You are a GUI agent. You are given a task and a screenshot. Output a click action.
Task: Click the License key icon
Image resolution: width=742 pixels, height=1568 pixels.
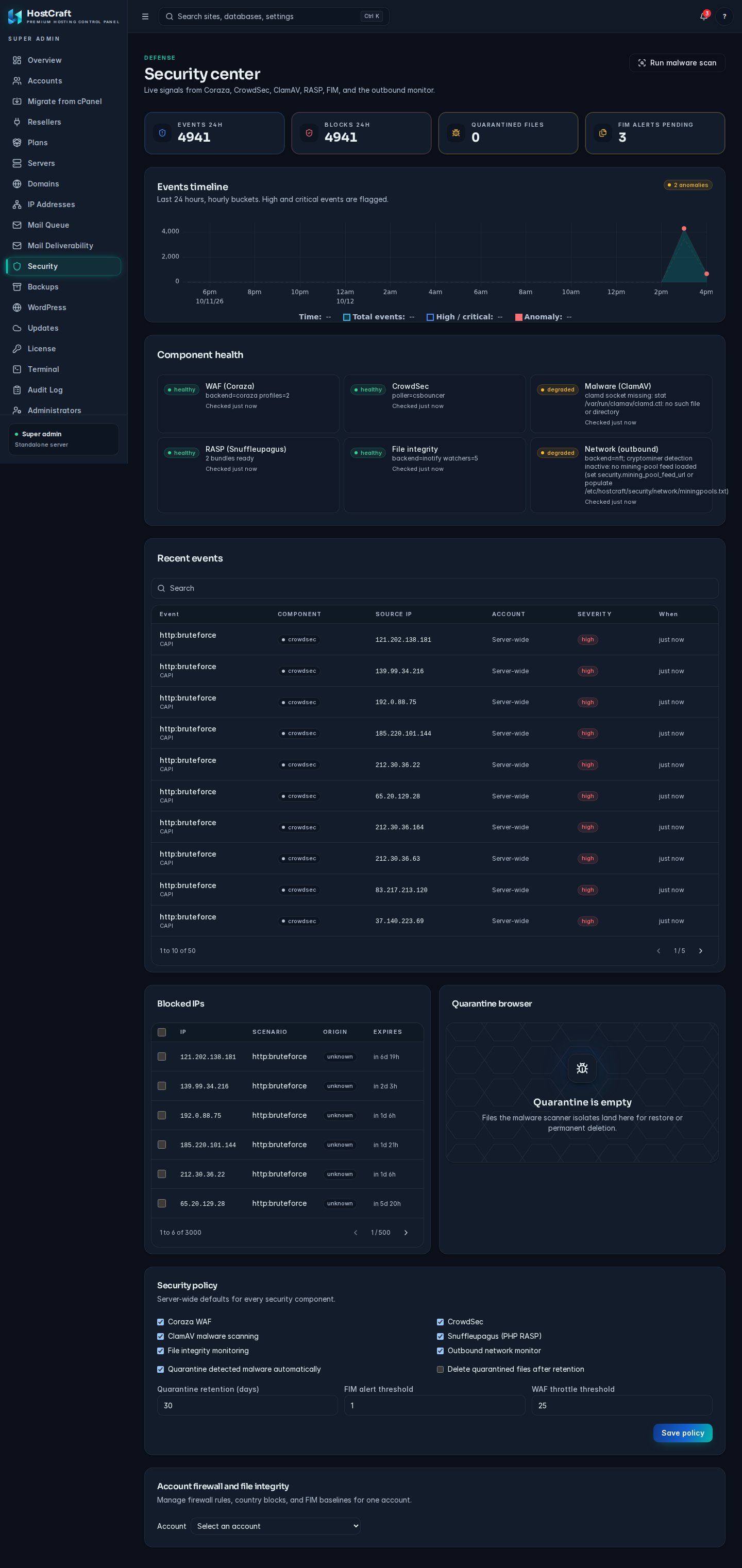click(x=17, y=349)
